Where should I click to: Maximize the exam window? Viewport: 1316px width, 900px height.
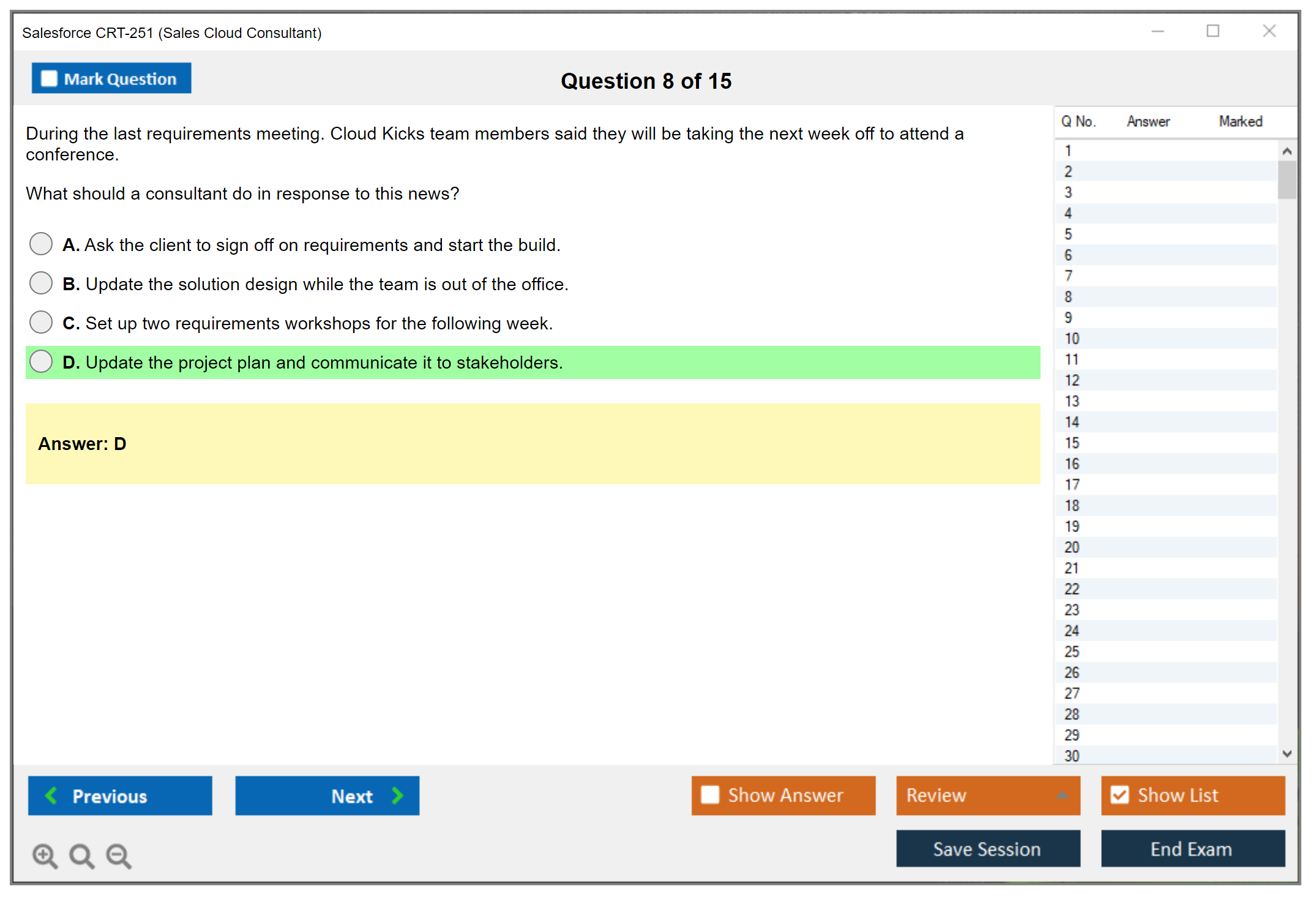[1213, 31]
